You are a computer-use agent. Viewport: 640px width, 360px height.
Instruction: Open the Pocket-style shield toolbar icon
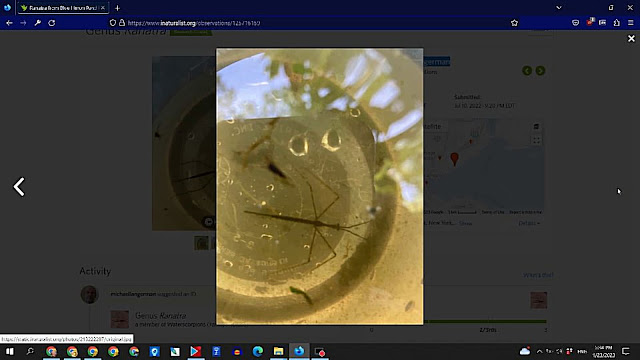(x=576, y=23)
